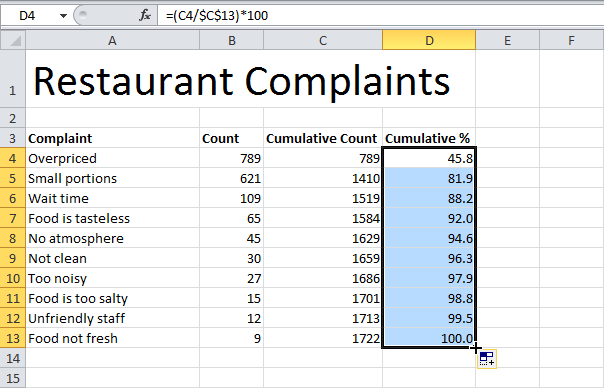Click the Restaurant Complaints title cell
The width and height of the screenshot is (604, 388).
click(250, 79)
